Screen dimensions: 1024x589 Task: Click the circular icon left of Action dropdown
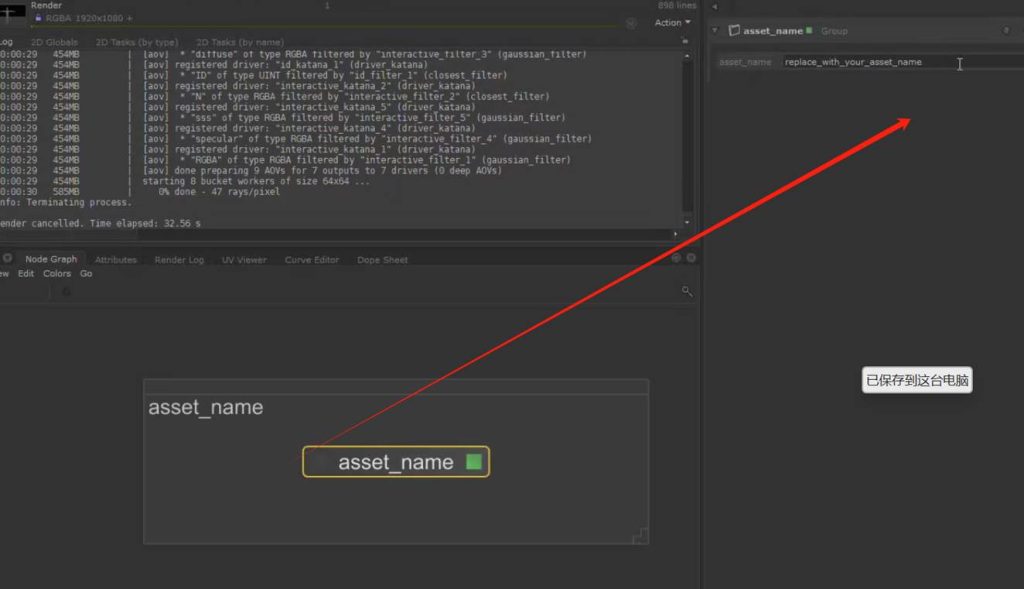click(631, 23)
